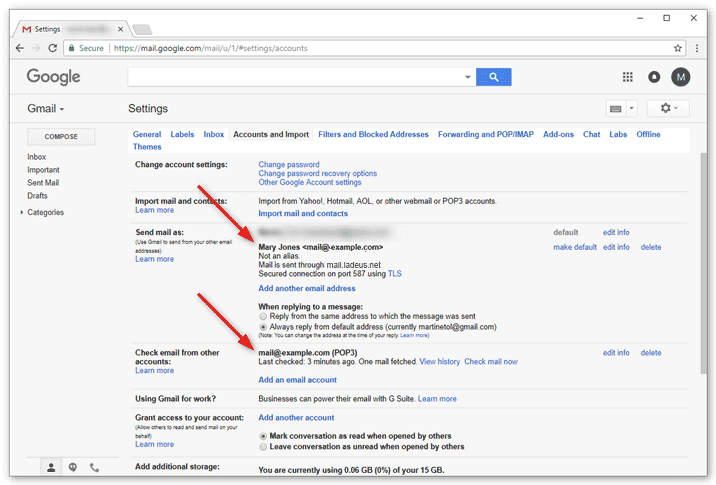
Task: Click the blue search button
Action: pos(493,77)
